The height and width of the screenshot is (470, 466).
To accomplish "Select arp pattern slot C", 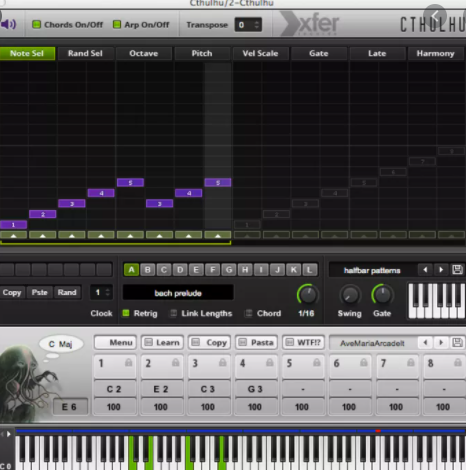I will 164,270.
